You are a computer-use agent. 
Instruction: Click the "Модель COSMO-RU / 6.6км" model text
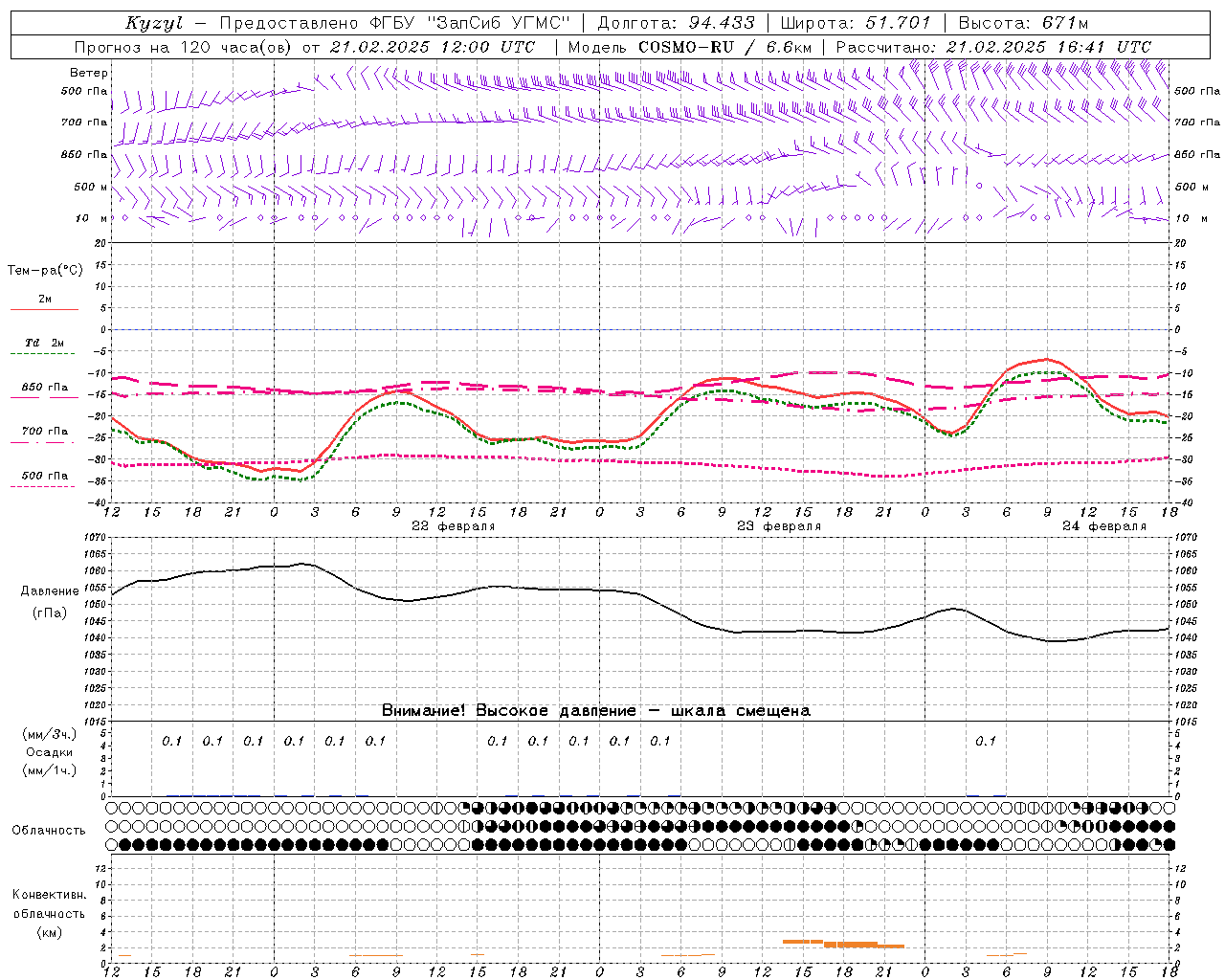689,47
